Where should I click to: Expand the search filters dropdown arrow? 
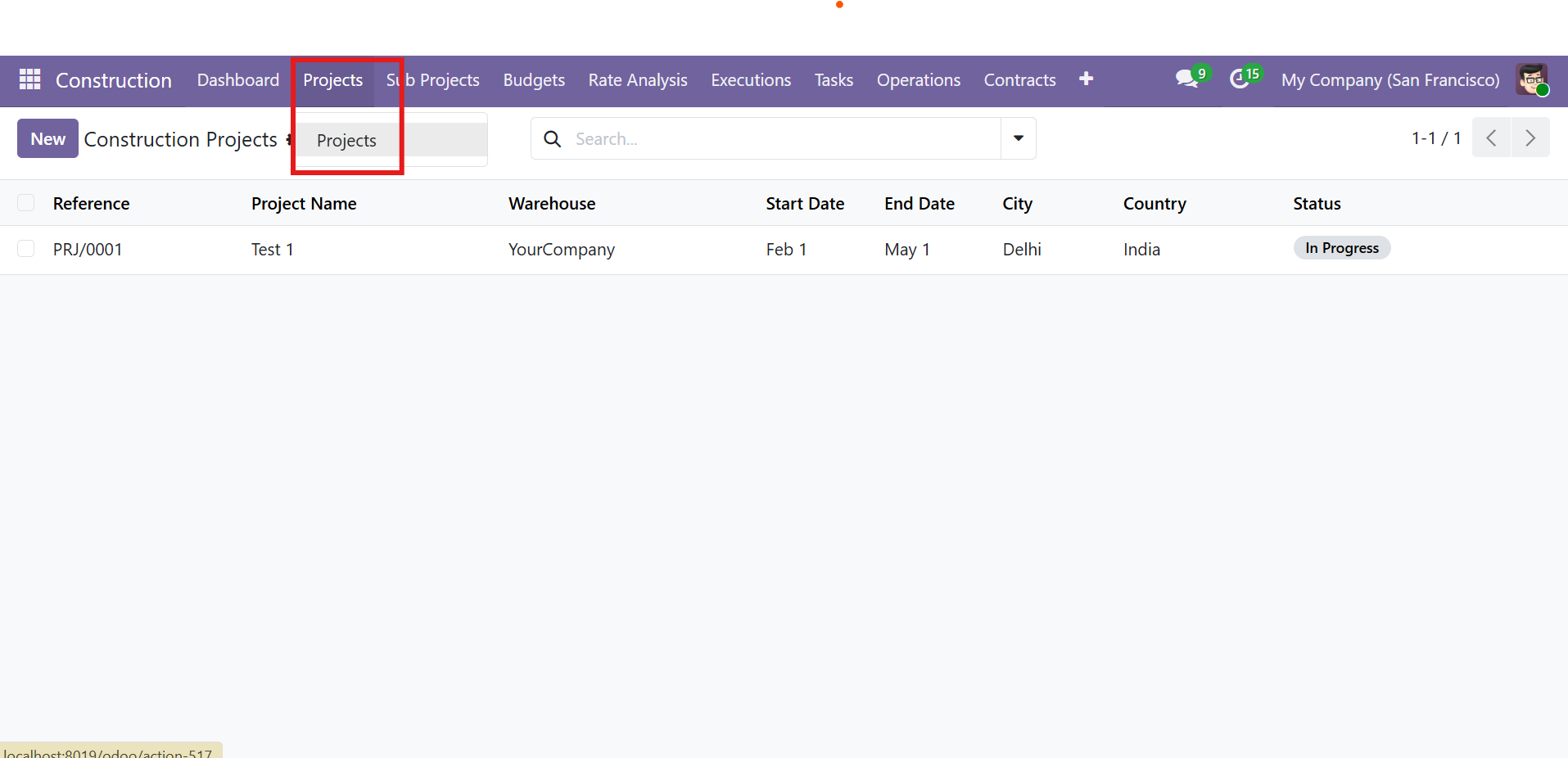point(1018,138)
